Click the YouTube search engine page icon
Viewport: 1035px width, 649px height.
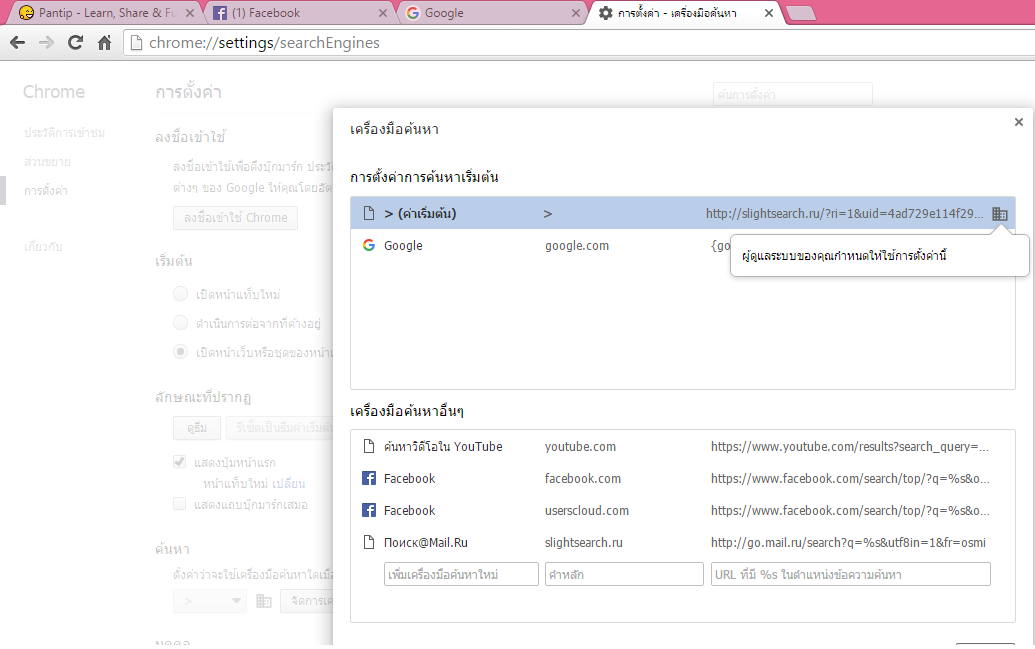(x=369, y=446)
